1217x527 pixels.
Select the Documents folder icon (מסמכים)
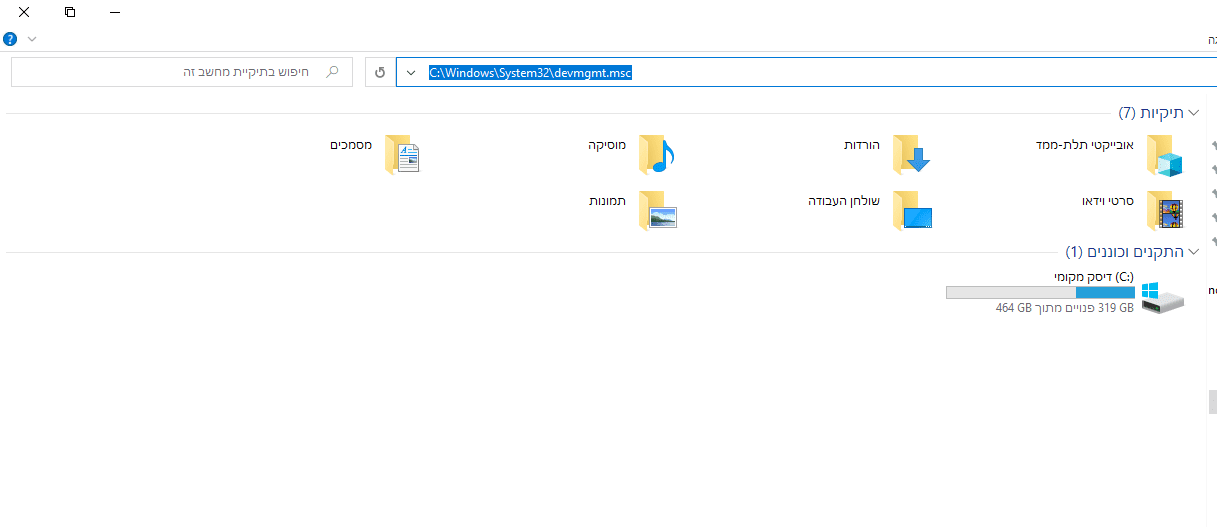(403, 155)
